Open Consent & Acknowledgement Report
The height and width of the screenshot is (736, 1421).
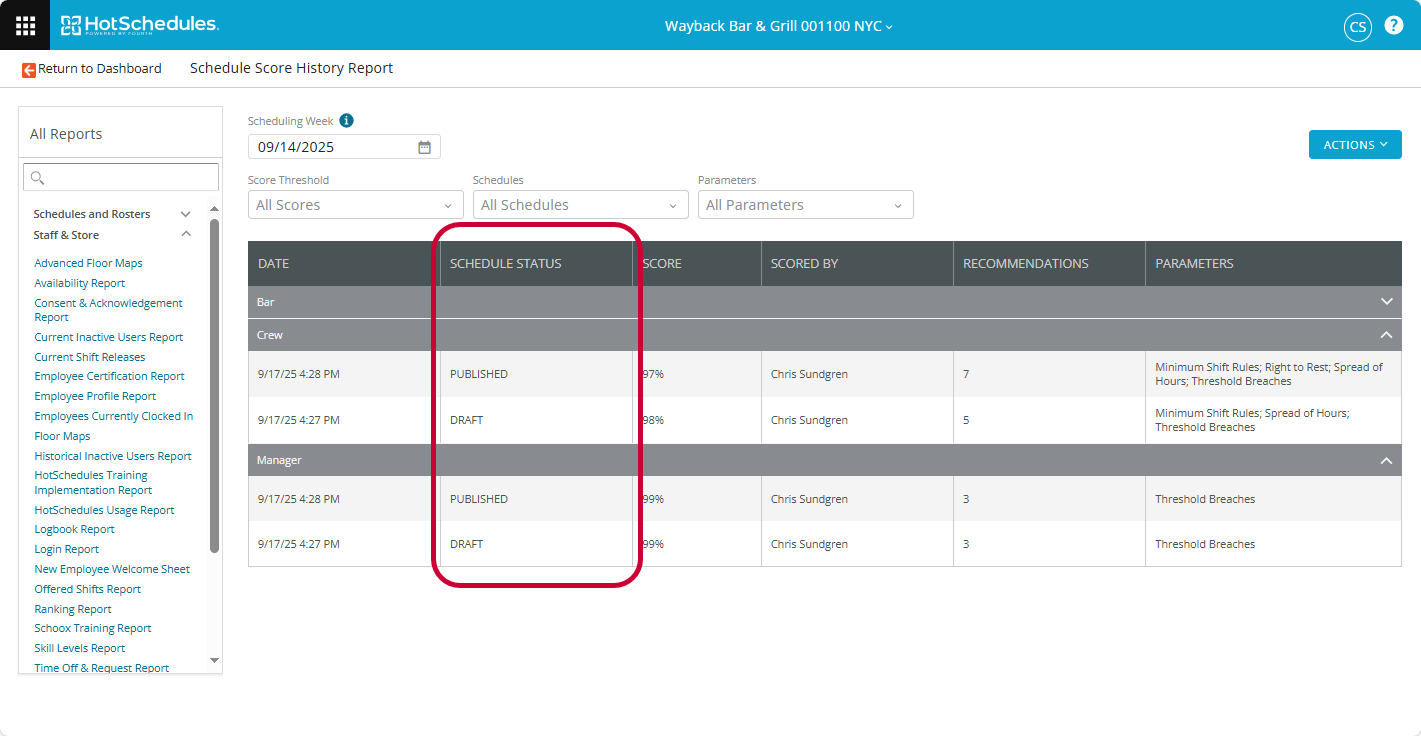click(x=108, y=310)
